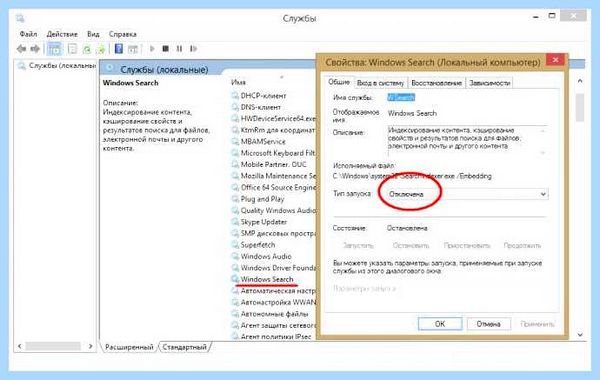The height and width of the screenshot is (380, 600).
Task: Close the Windows Search properties dialog
Action: point(555,60)
